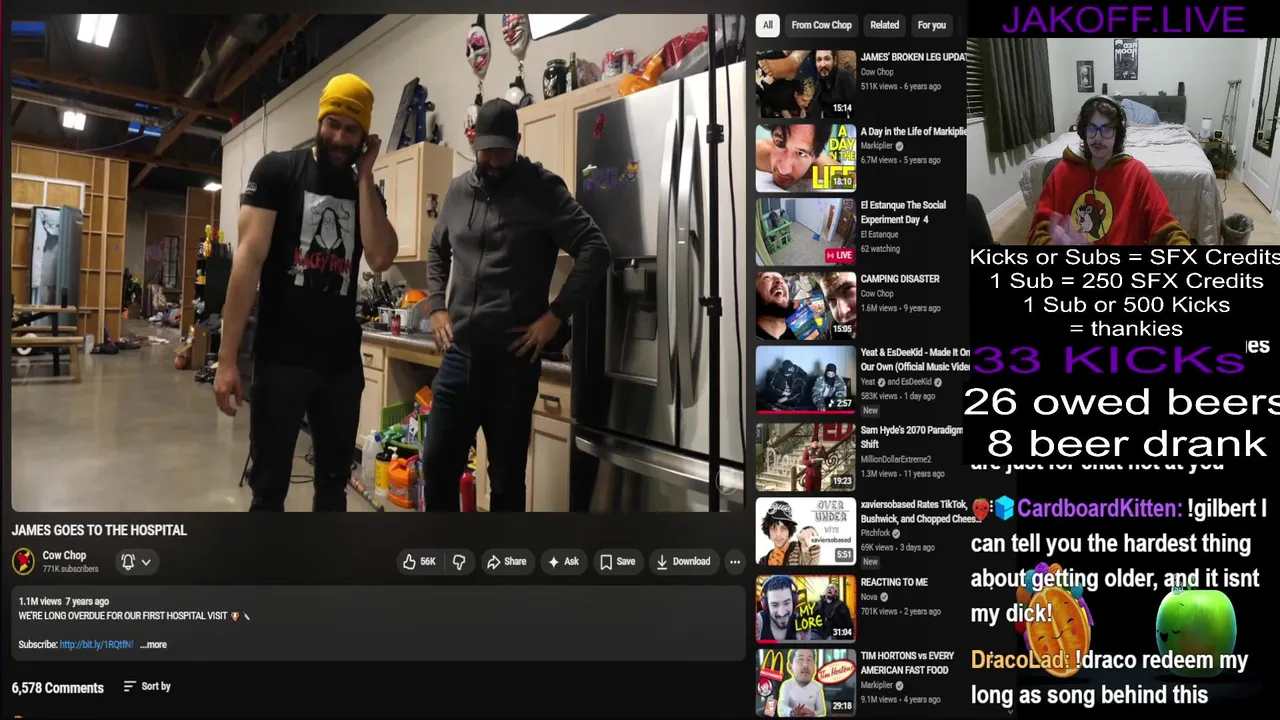Expand notification options chevron beside bell
This screenshot has height=720, width=1280.
(146, 562)
